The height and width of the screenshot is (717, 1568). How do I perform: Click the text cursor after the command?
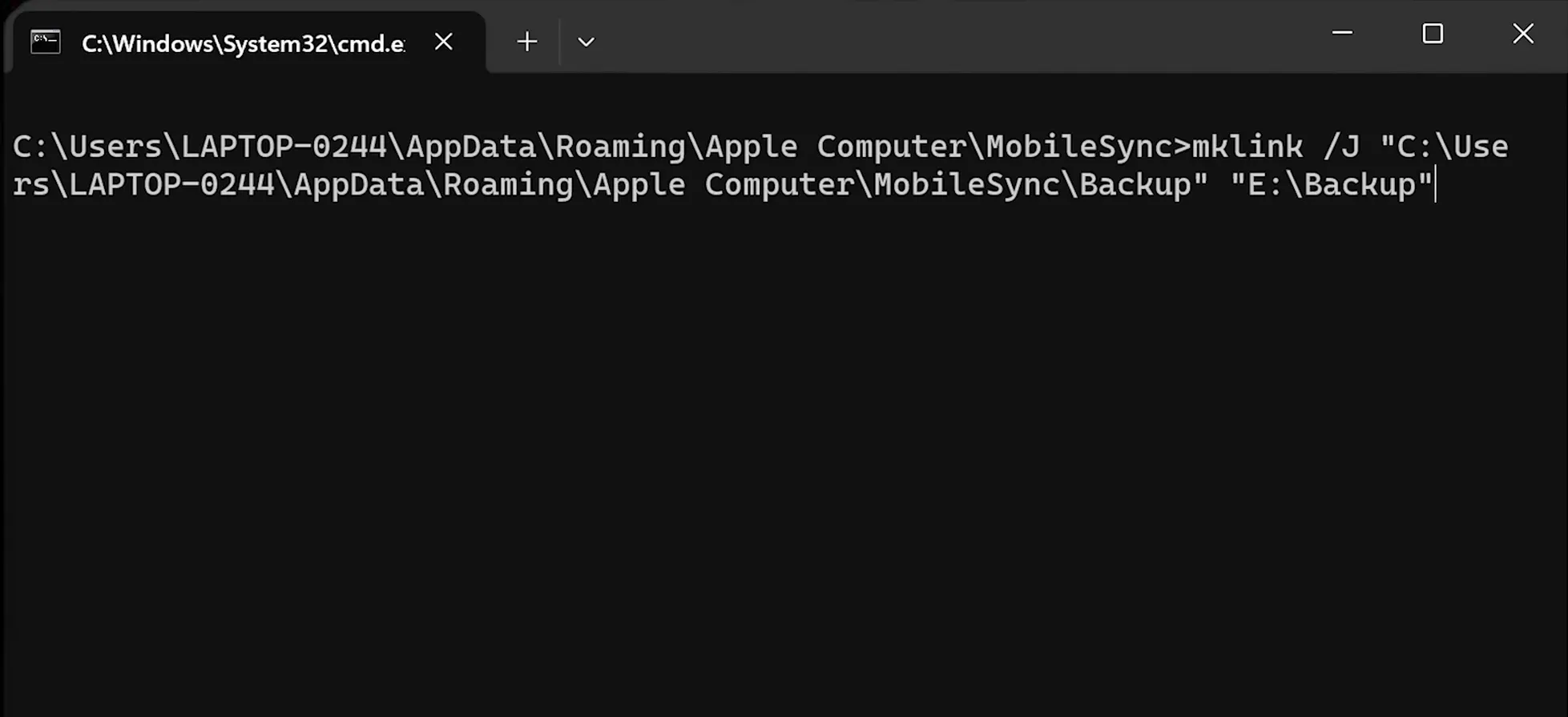tap(1437, 185)
